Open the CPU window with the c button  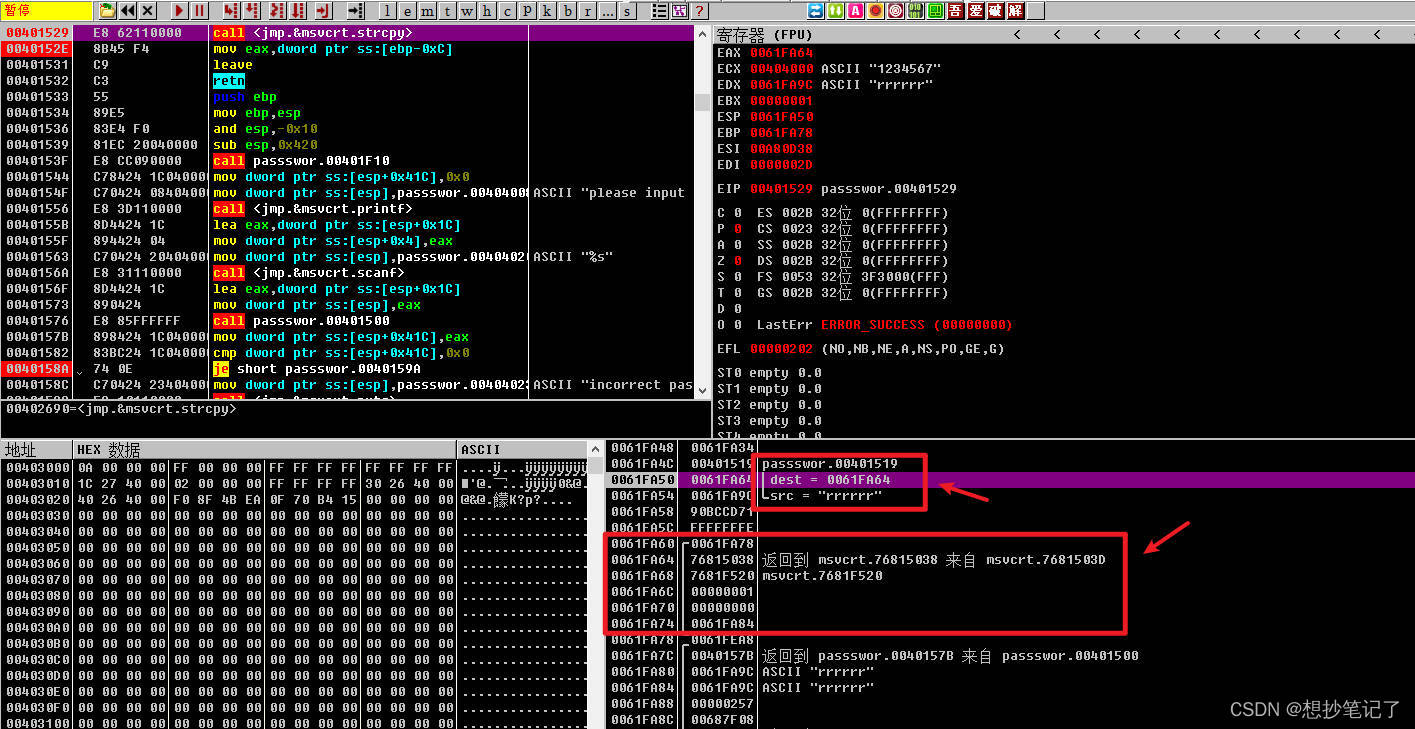pyautogui.click(x=507, y=11)
